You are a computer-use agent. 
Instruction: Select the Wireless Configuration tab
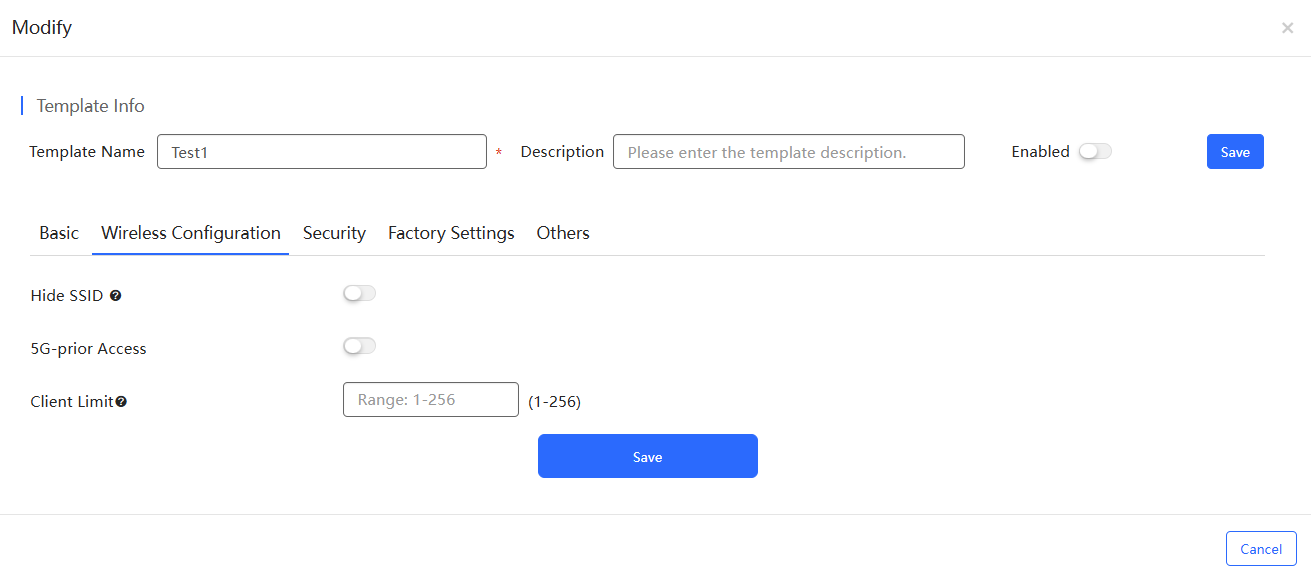pyautogui.click(x=191, y=233)
